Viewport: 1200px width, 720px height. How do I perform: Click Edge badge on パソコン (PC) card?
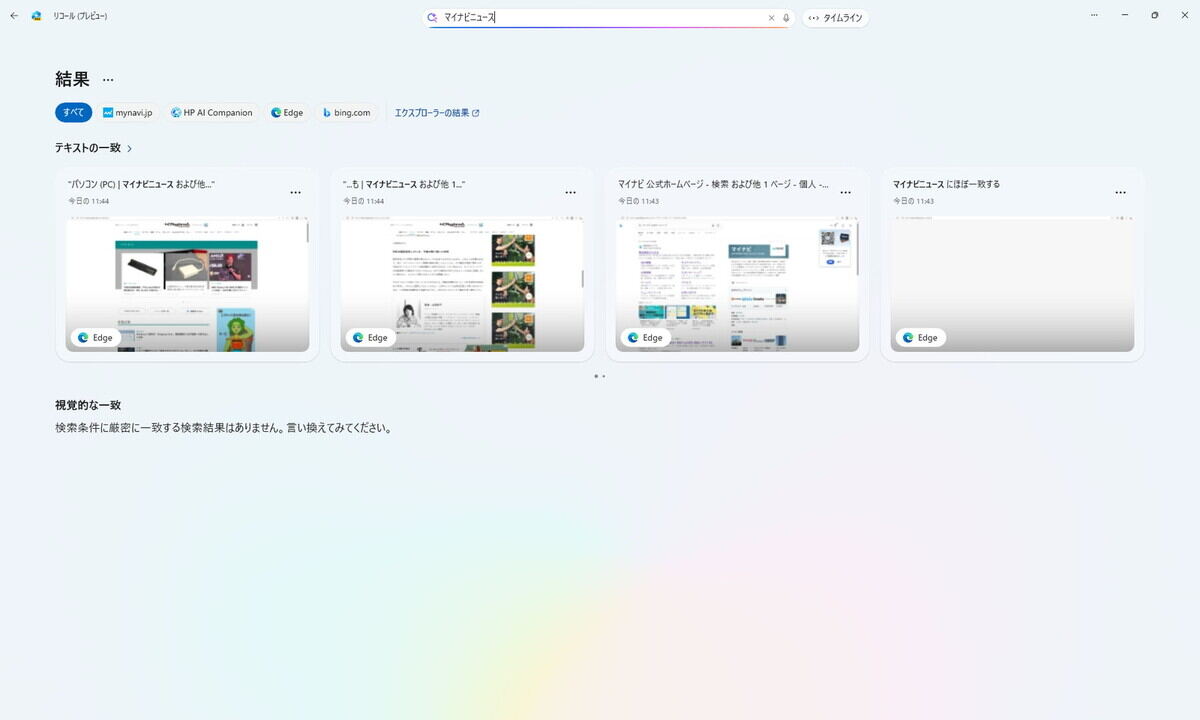(x=96, y=338)
